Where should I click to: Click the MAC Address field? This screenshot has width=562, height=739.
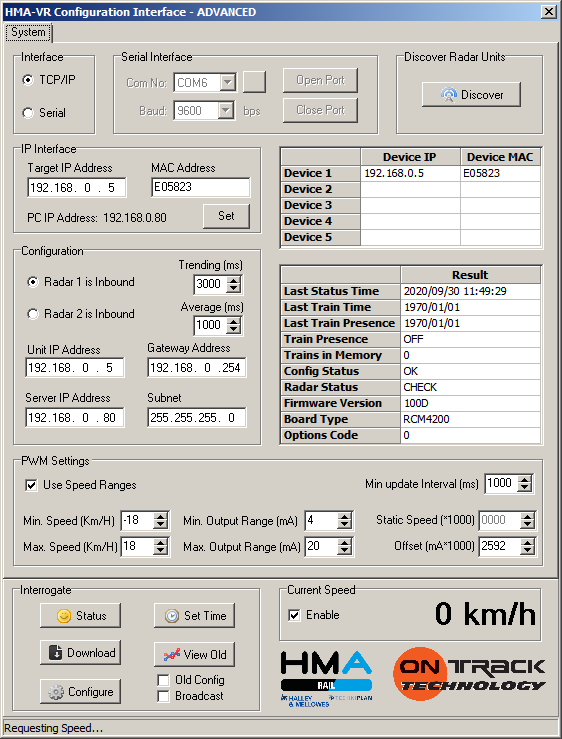200,187
